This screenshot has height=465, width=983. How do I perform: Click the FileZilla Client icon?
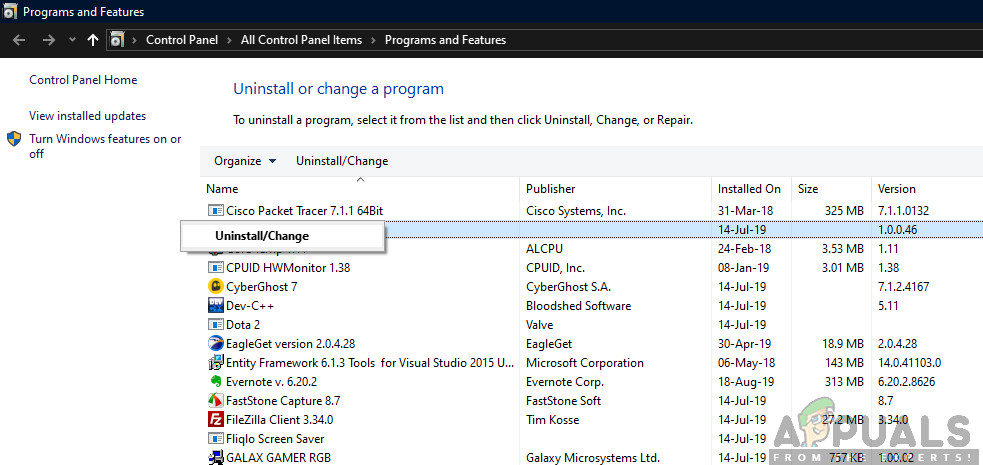pos(215,420)
